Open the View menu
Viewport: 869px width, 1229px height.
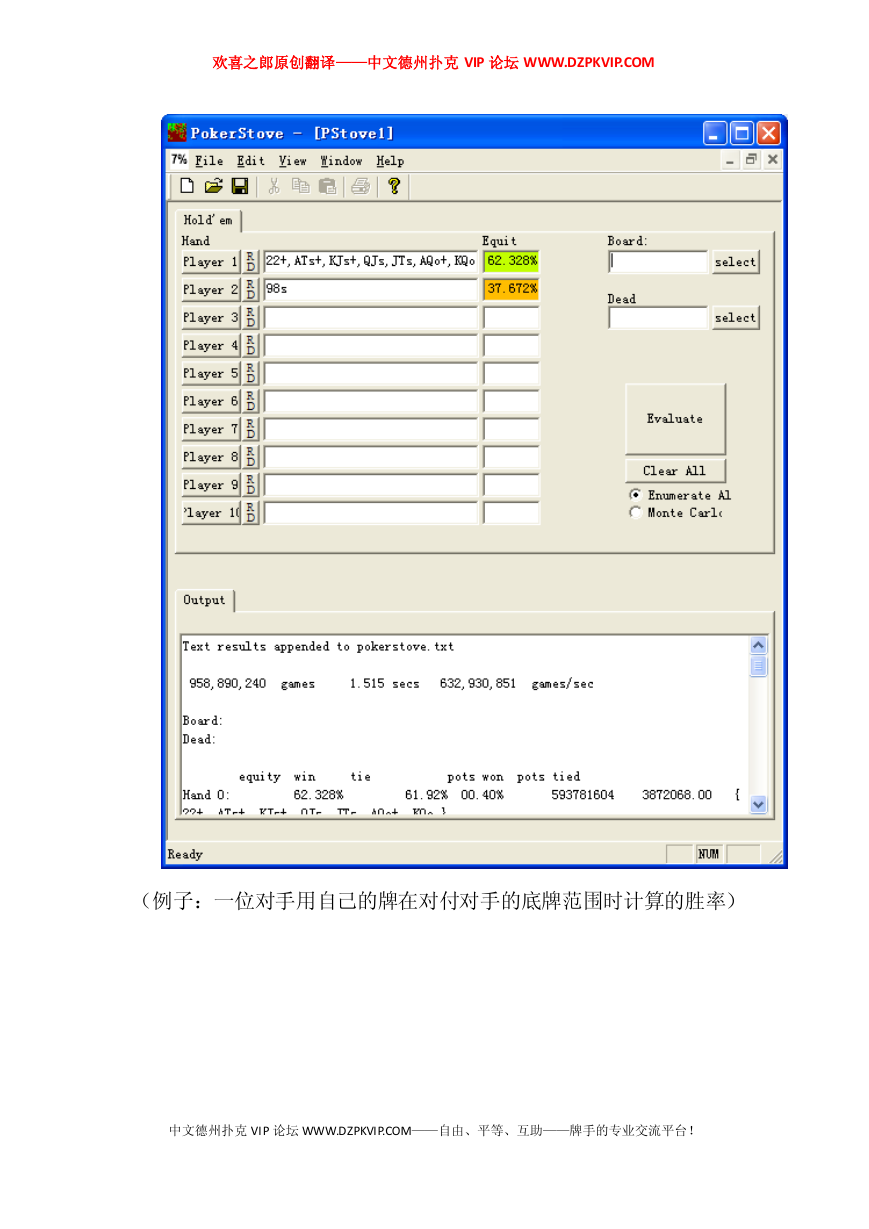coord(293,160)
